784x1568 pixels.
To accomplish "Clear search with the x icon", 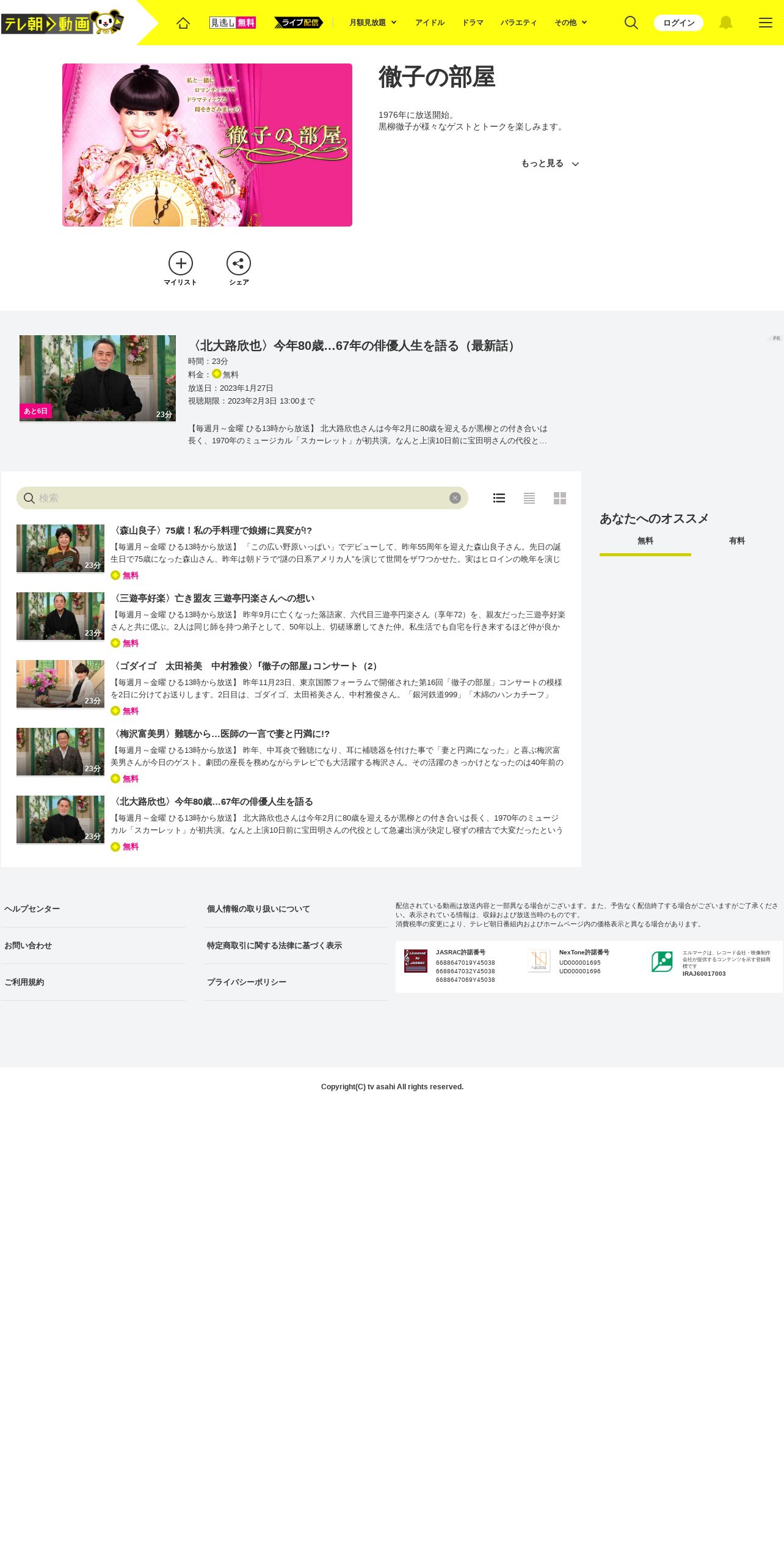I will tap(455, 498).
